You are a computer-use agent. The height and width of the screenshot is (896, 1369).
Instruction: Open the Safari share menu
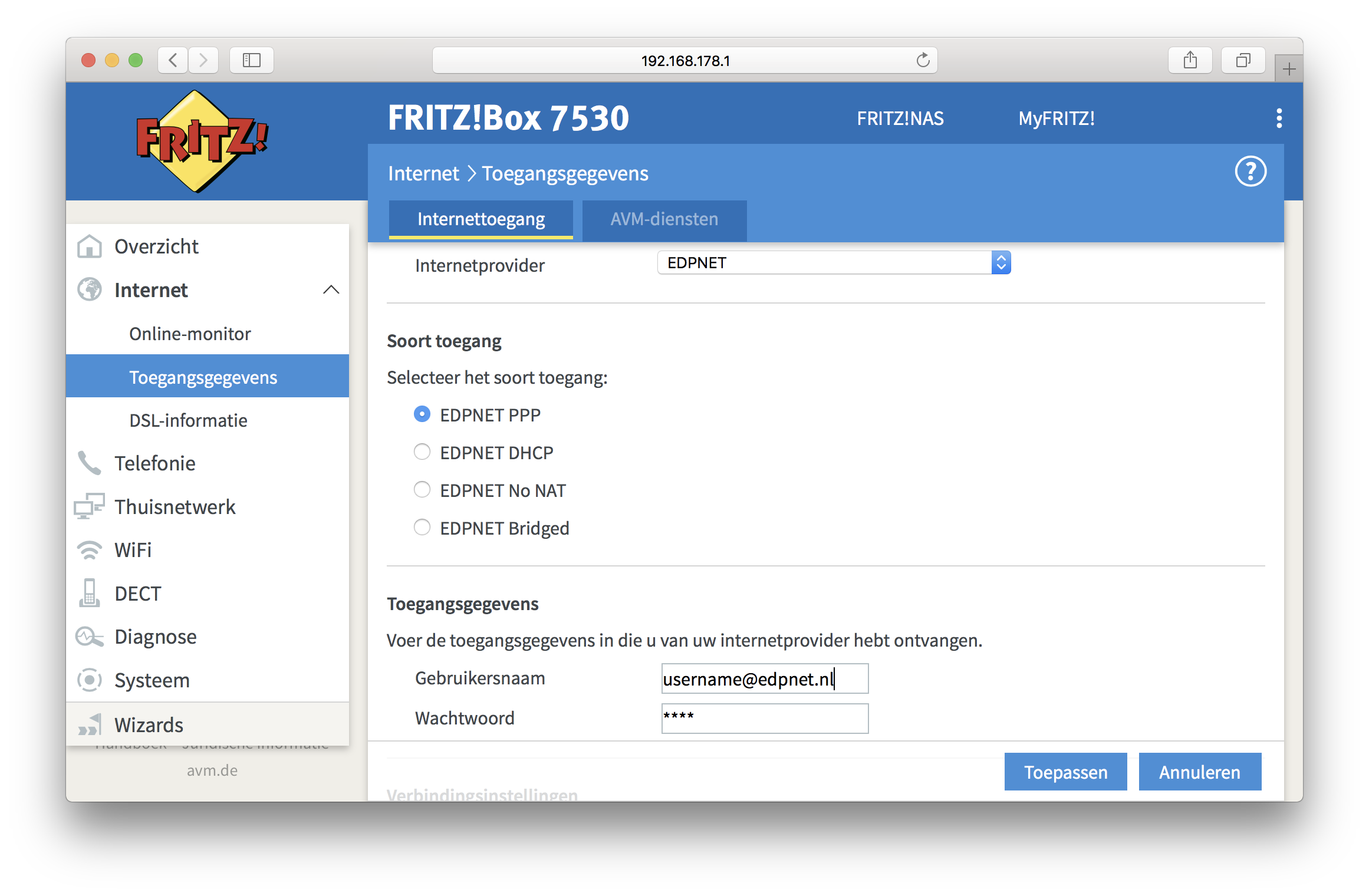coord(1190,60)
